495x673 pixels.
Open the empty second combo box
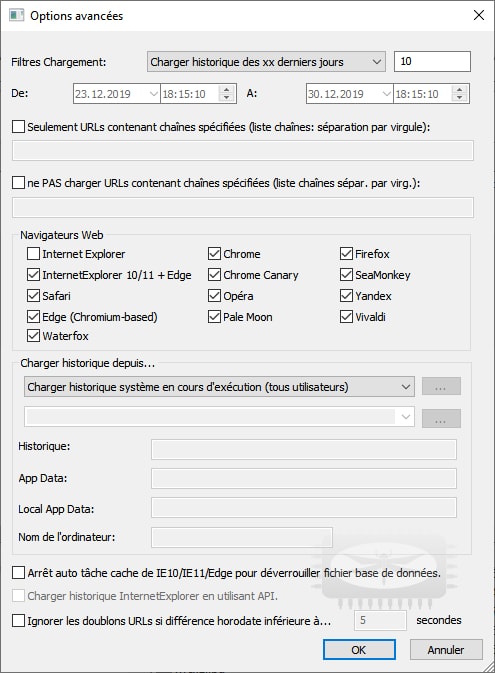pyautogui.click(x=219, y=417)
